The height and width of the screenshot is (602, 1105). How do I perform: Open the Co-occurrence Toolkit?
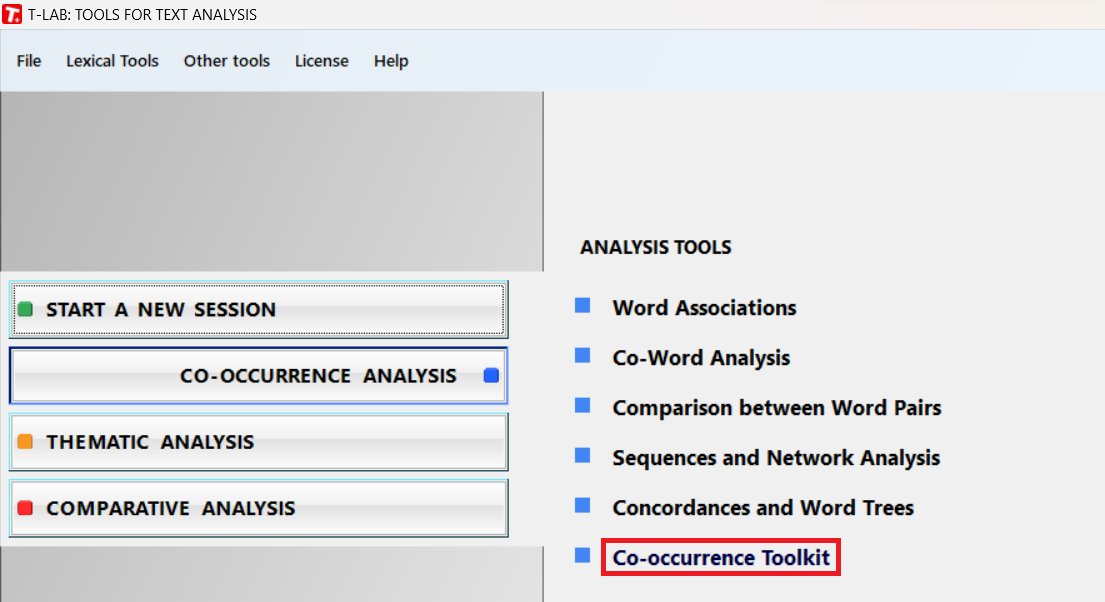click(721, 558)
